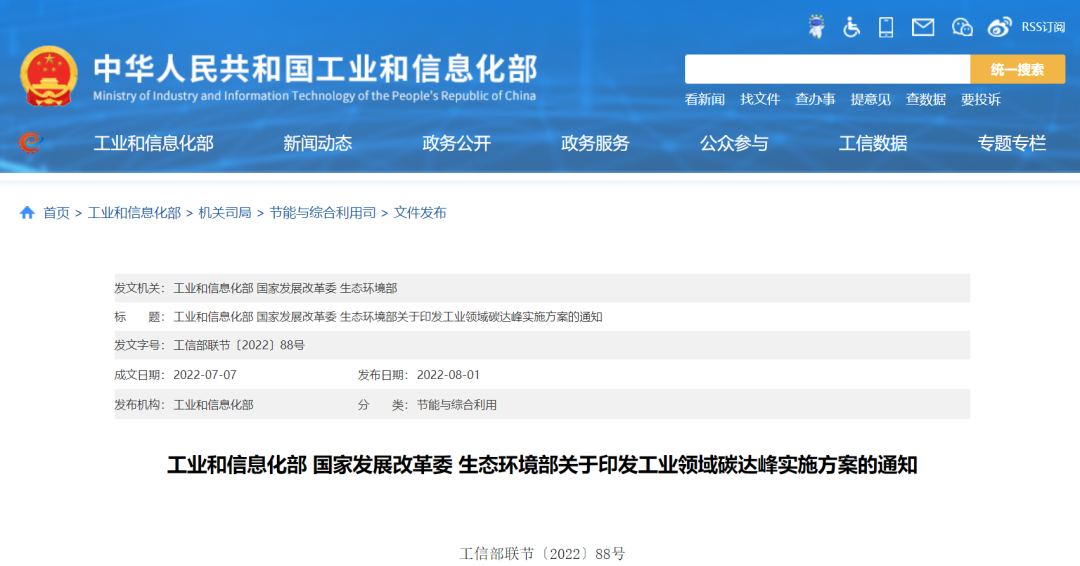Screen dimensions: 1080x566
Task: Click the document number 工信部联节〔2022〕88号 below headline
Action: point(542,554)
